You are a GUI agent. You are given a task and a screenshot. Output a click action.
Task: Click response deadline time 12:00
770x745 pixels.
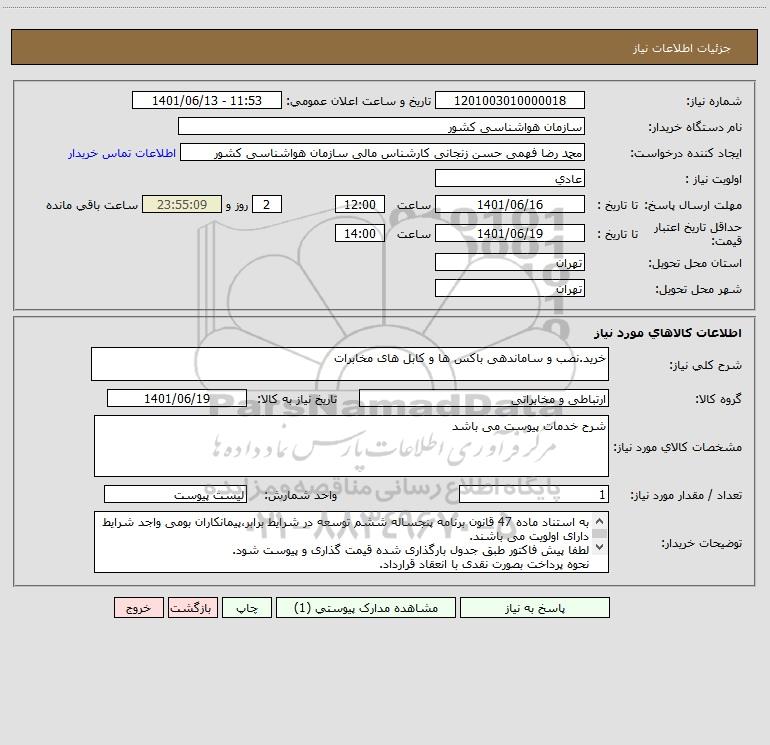[359, 204]
